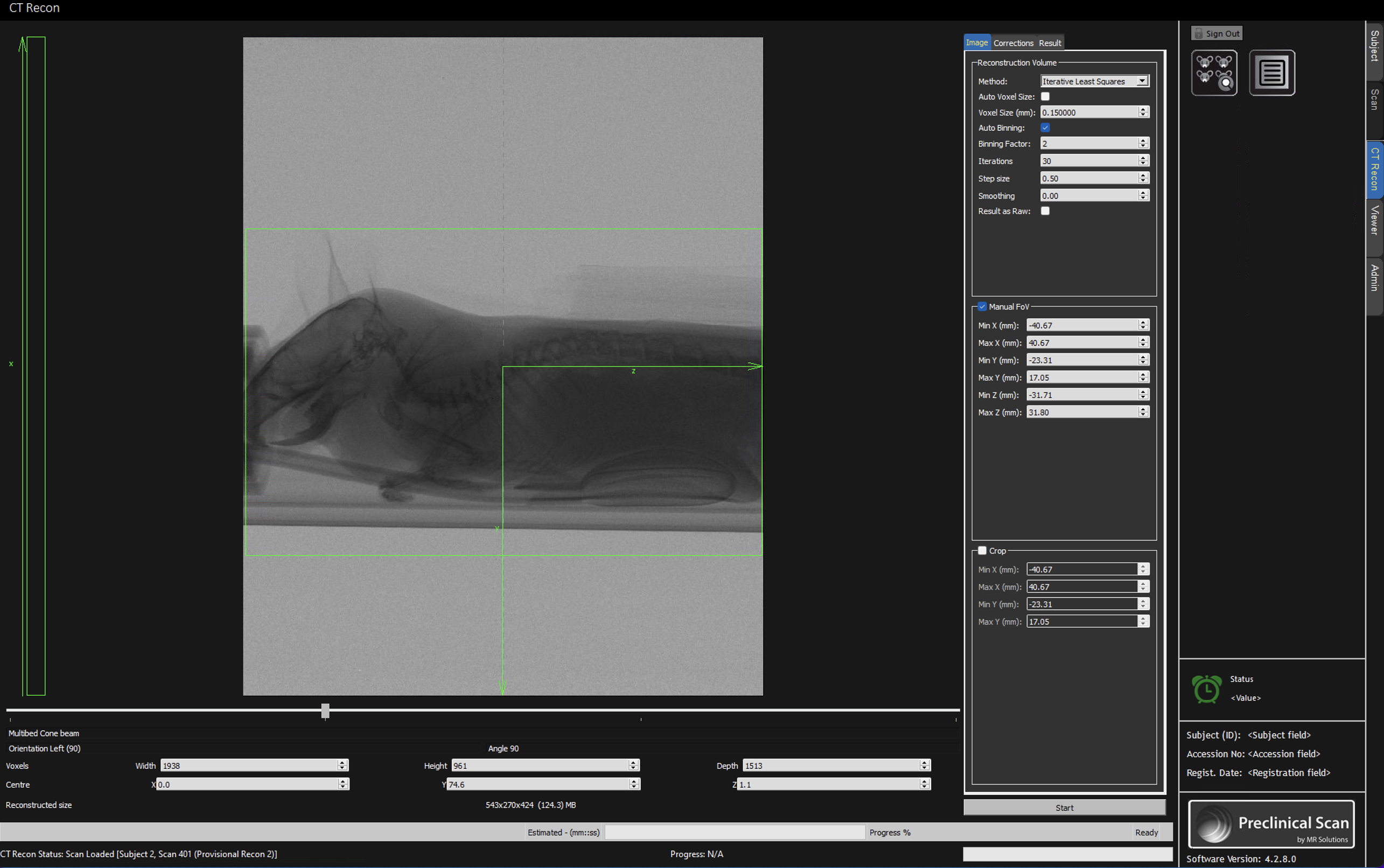Open the Result tab

(x=1050, y=43)
